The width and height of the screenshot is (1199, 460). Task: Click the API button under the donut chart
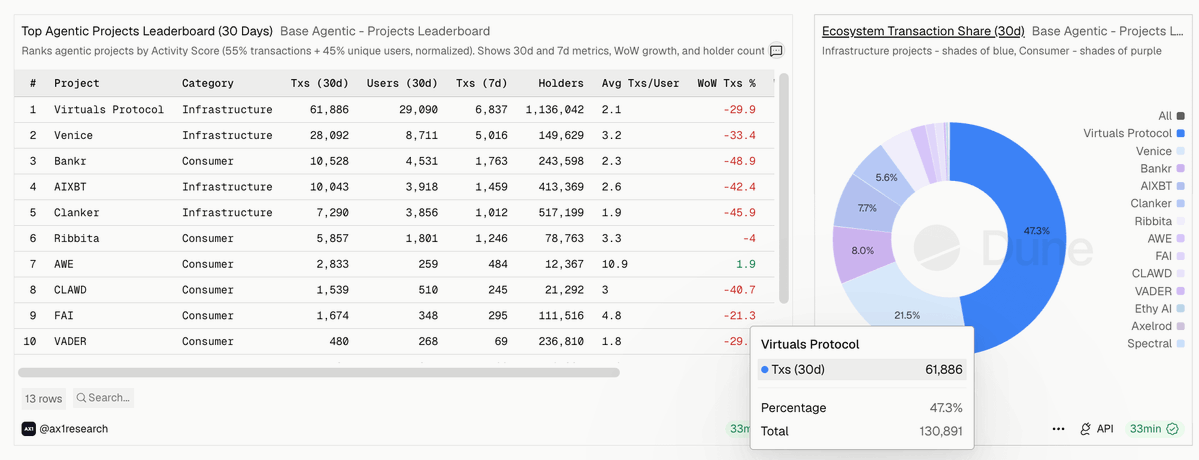pos(1097,429)
